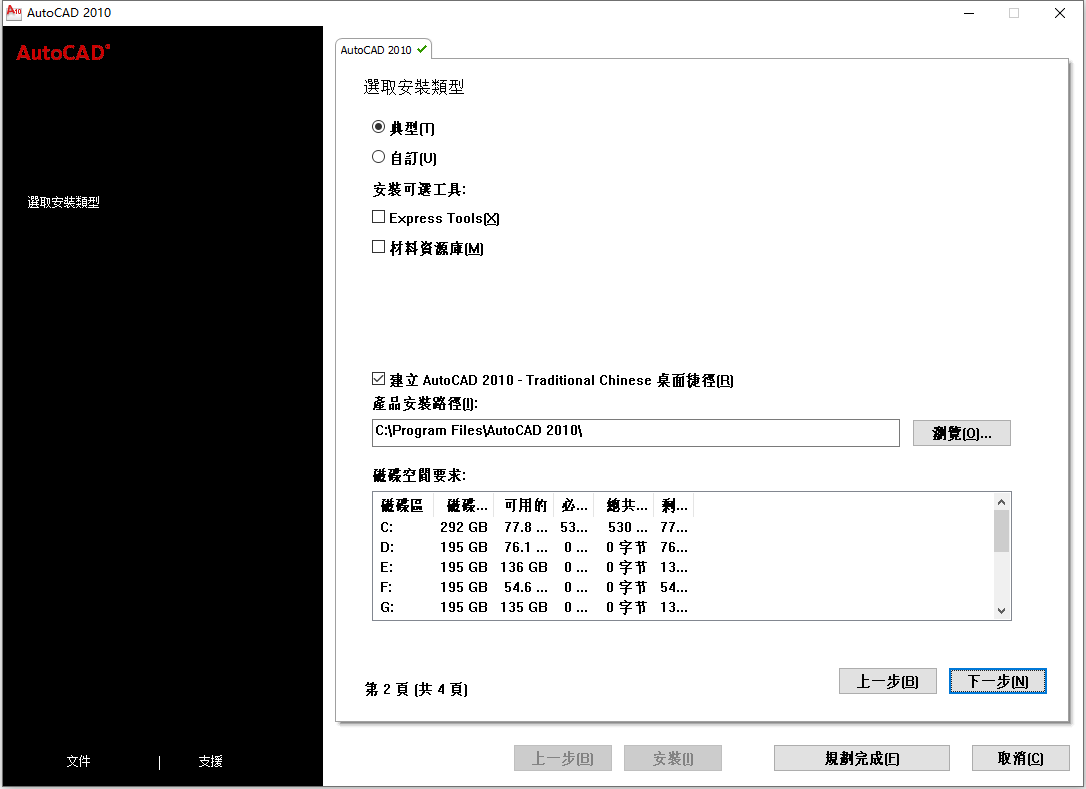The image size is (1086, 789).
Task: Click the 第 2 頁 (共 4 頁) page indicator
Action: [x=416, y=689]
